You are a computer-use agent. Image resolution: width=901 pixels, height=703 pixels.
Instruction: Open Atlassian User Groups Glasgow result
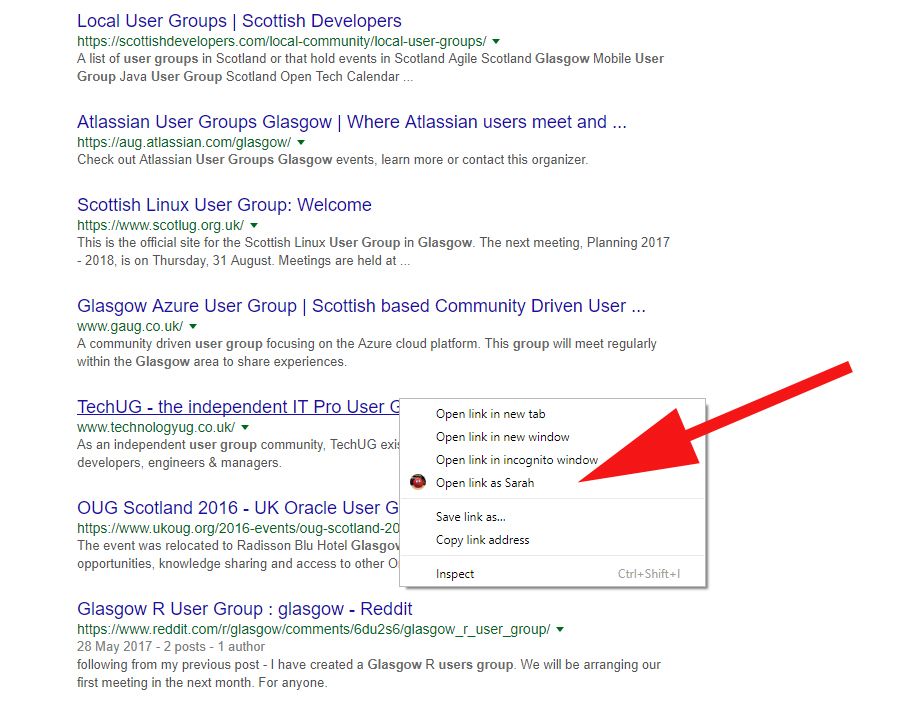point(352,122)
